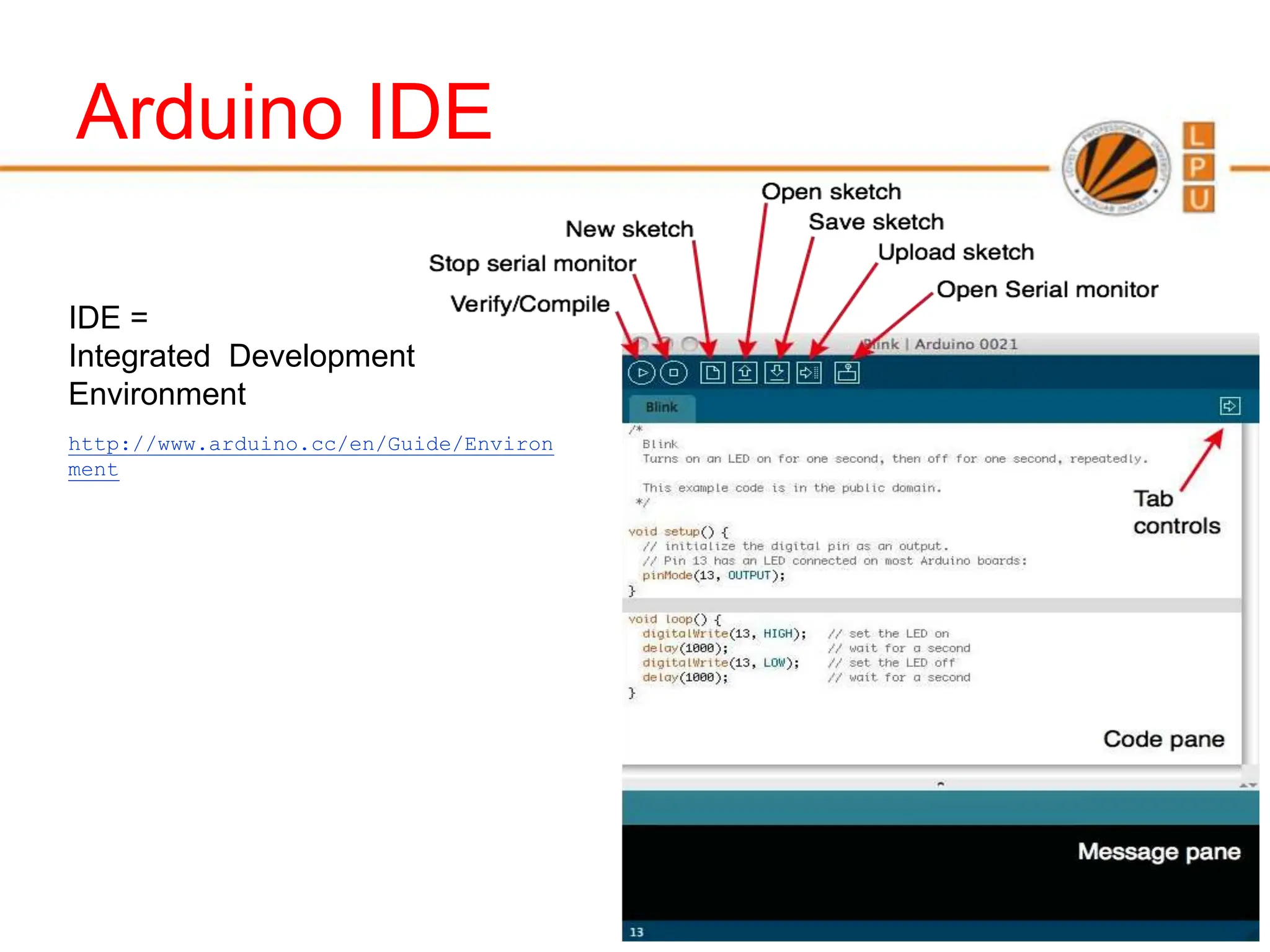Switch to the Blink sketch tab

click(x=662, y=407)
